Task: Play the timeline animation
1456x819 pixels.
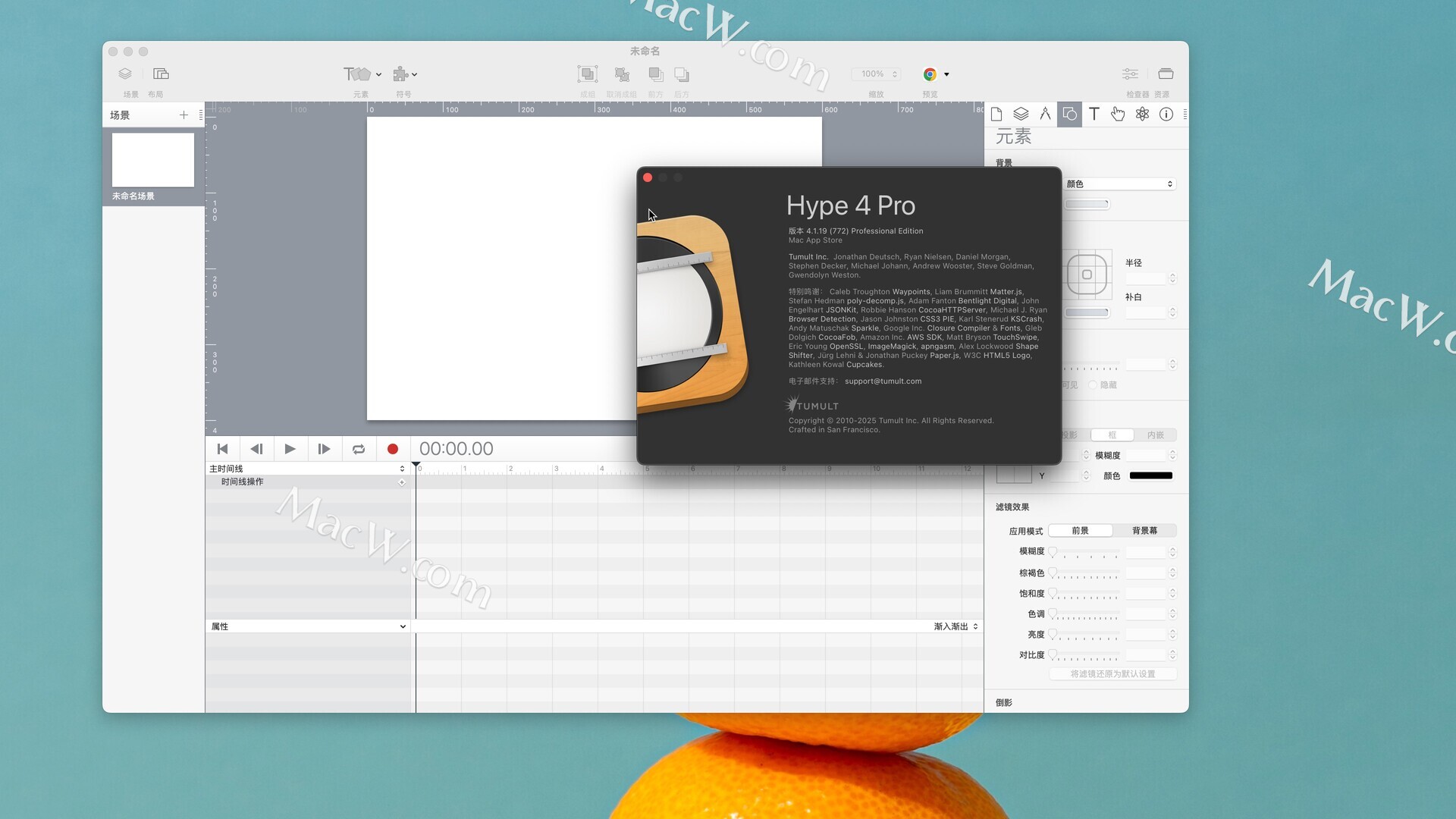Action: [x=290, y=449]
